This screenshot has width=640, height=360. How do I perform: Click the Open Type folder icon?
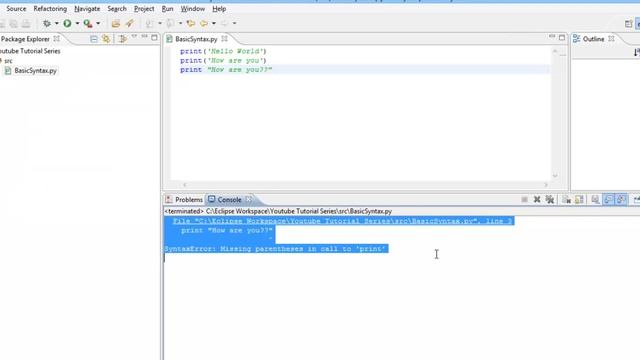[x=116, y=23]
